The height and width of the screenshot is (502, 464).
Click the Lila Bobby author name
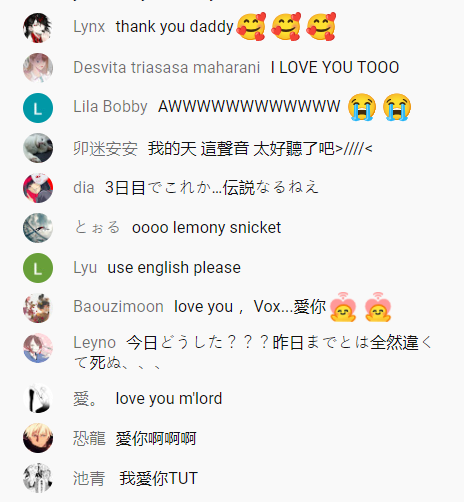[x=110, y=107]
